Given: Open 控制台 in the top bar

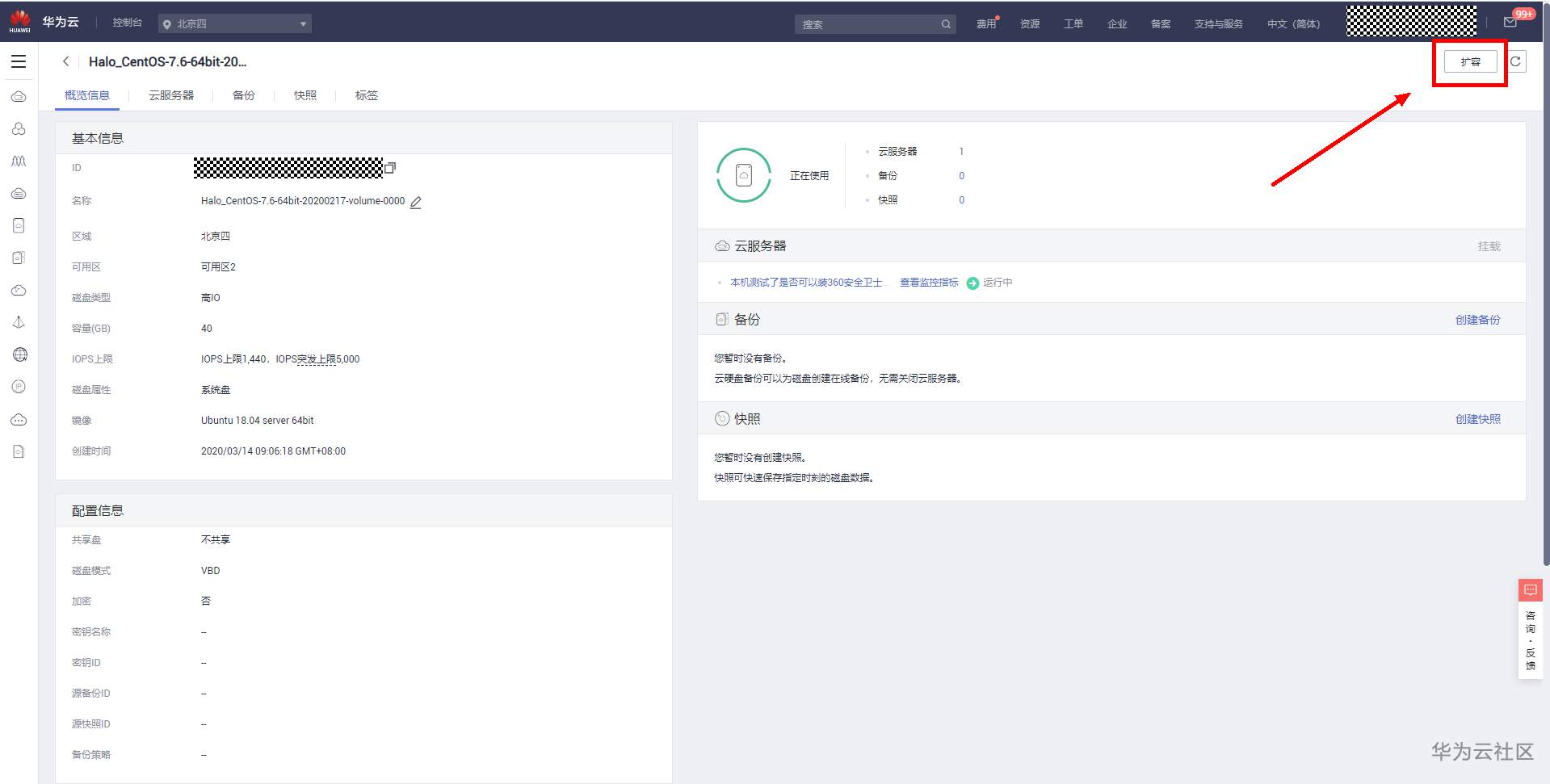Looking at the screenshot, I should 127,23.
